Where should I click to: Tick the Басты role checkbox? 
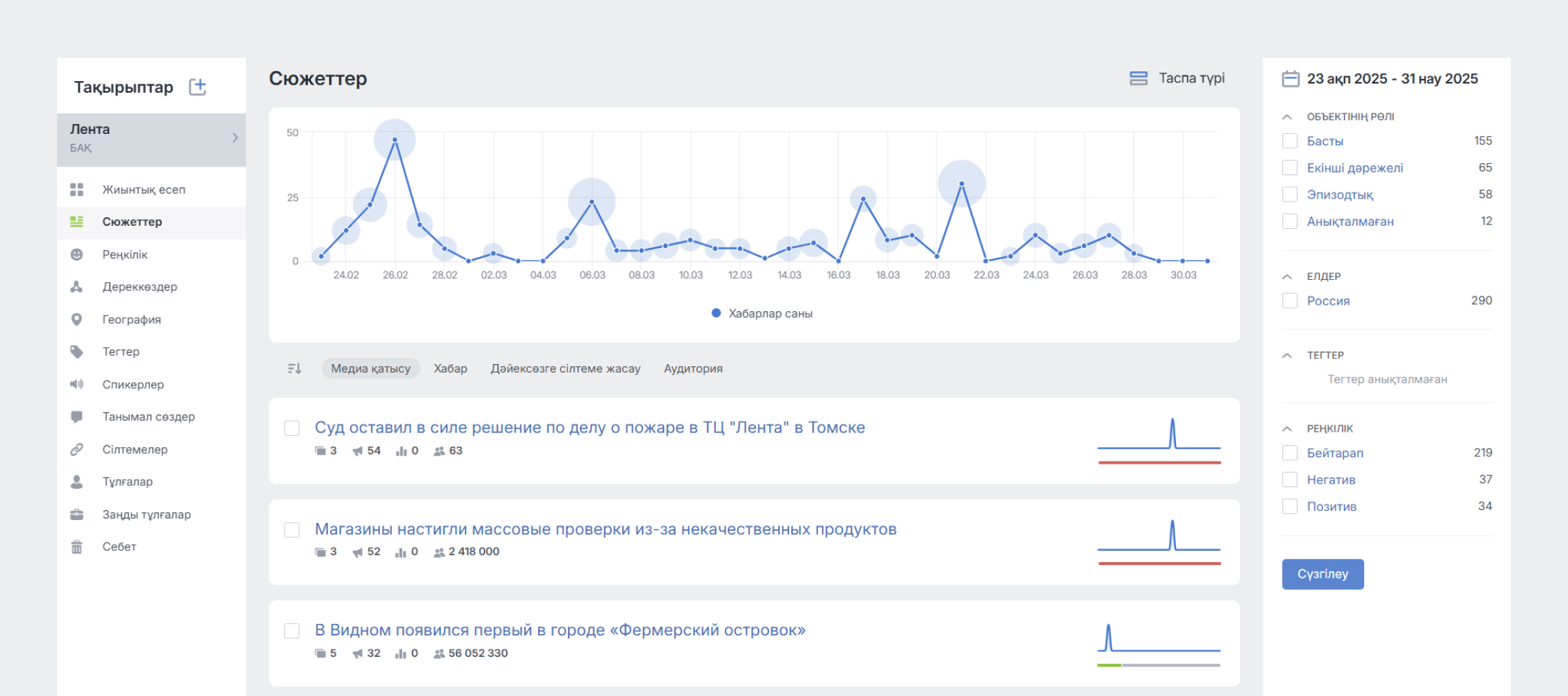tap(1290, 141)
